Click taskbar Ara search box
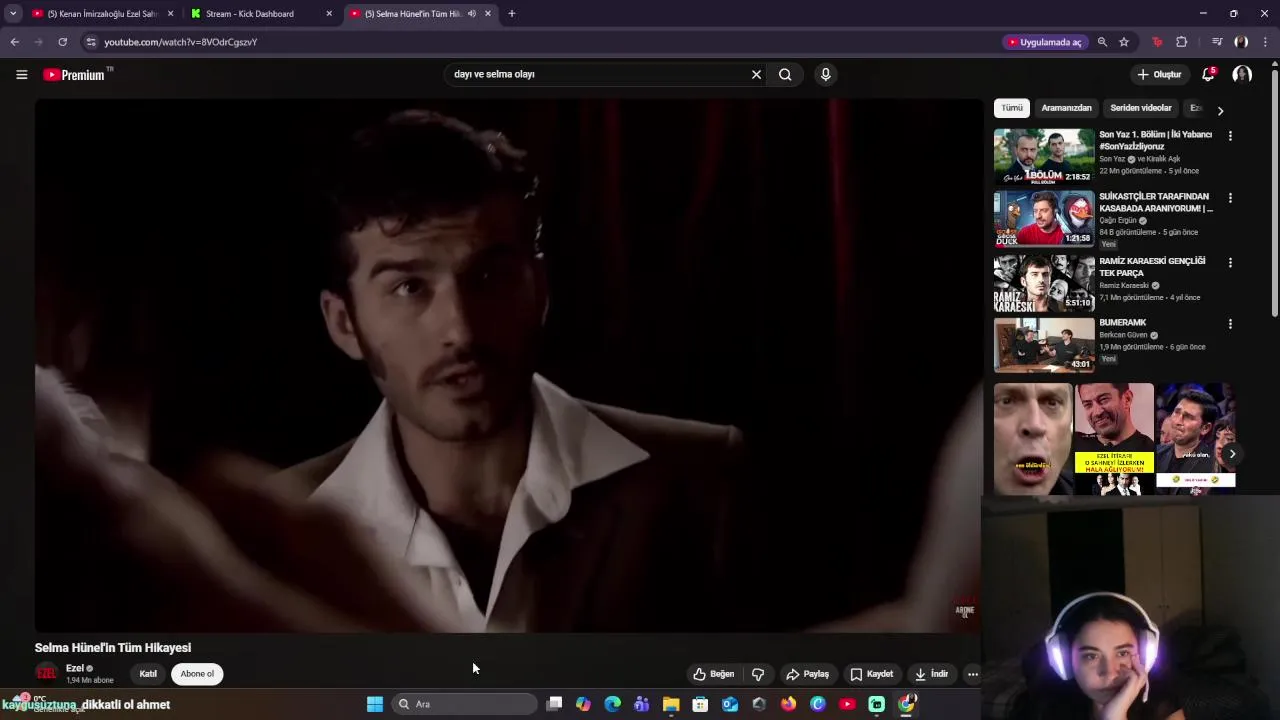1280x720 pixels. [464, 704]
